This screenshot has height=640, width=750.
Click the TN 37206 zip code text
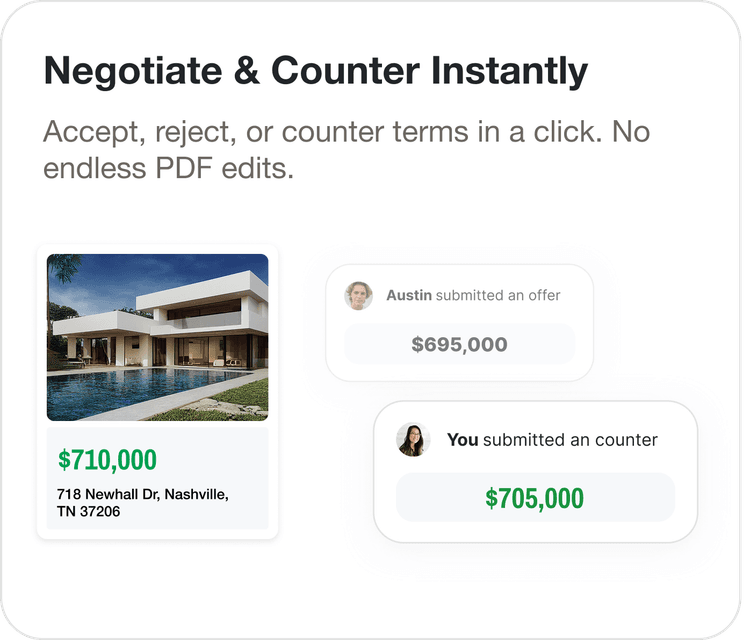click(89, 512)
